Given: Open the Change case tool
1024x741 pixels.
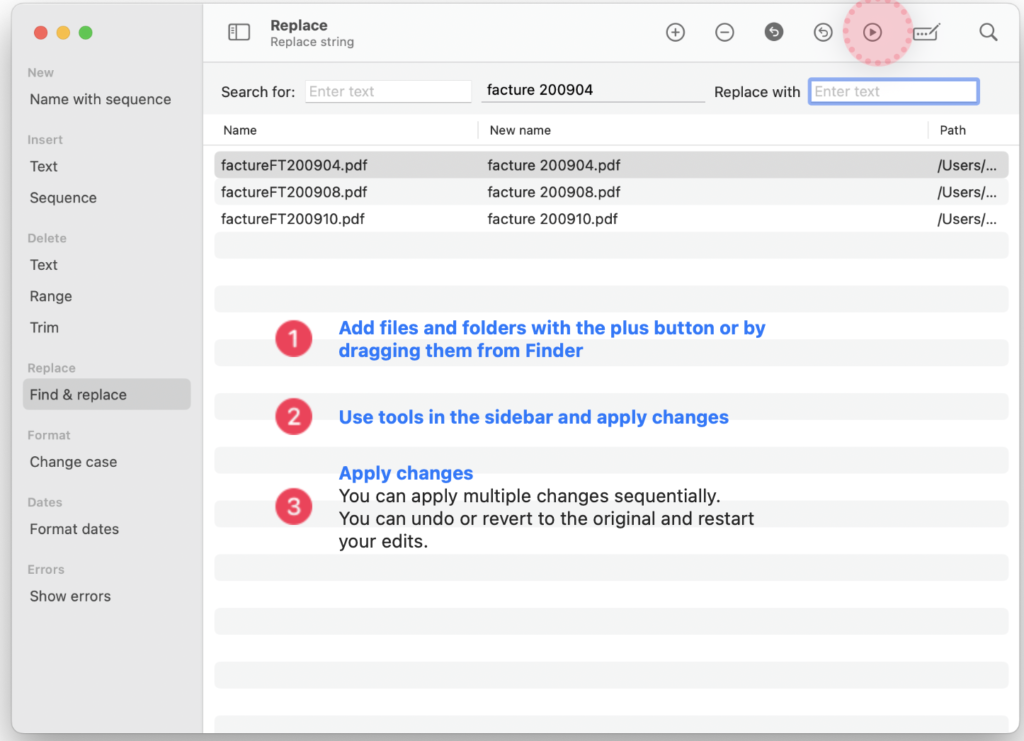Looking at the screenshot, I should [73, 462].
